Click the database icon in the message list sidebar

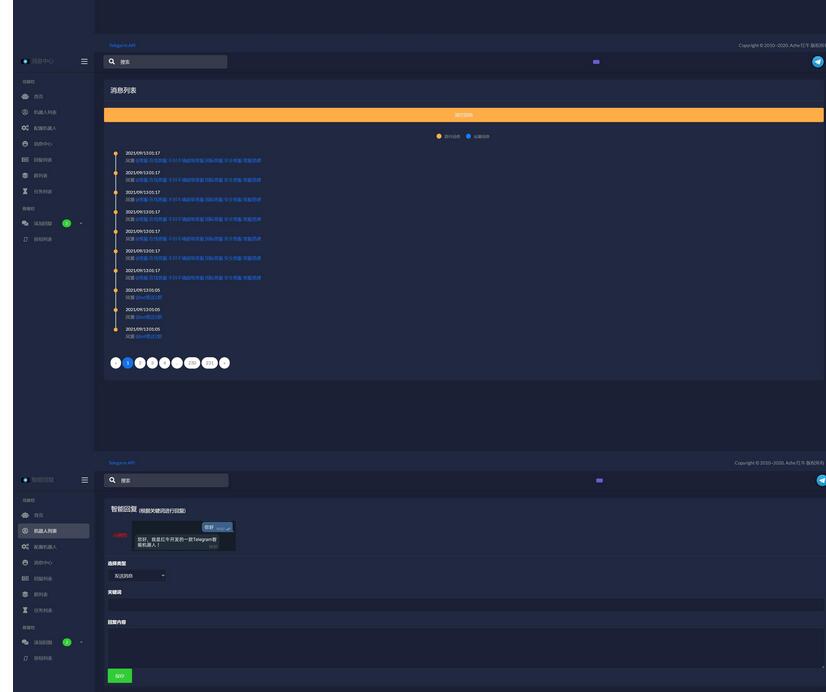(x=25, y=175)
